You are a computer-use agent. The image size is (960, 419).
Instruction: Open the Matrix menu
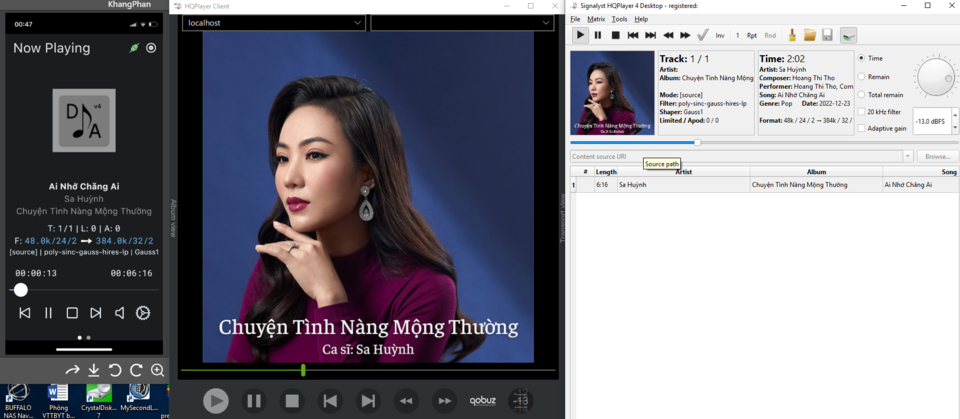point(596,19)
